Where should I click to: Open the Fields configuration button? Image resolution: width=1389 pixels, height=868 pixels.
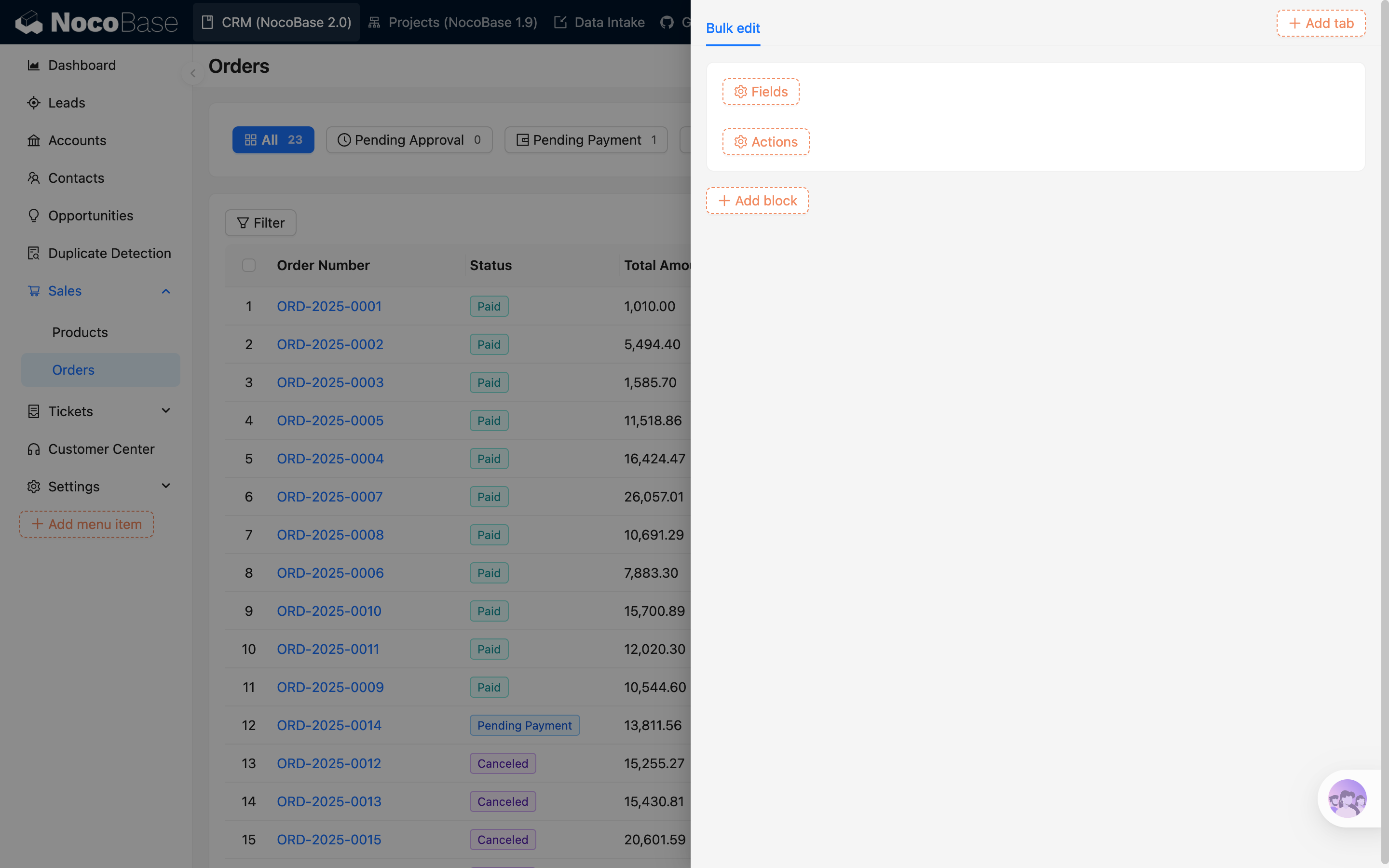point(761,92)
